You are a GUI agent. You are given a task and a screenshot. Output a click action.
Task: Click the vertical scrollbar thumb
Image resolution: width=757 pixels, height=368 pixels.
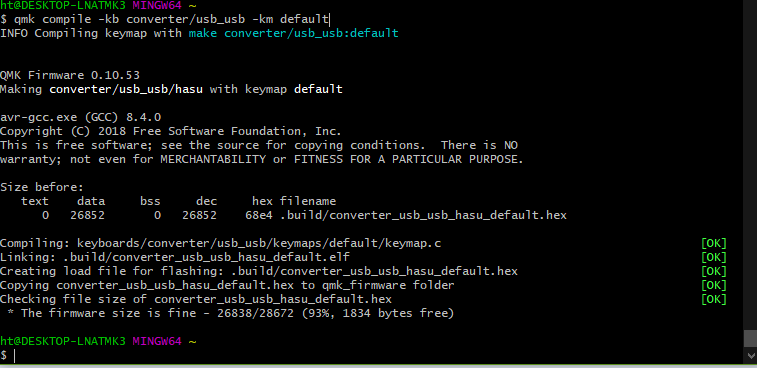[751, 338]
